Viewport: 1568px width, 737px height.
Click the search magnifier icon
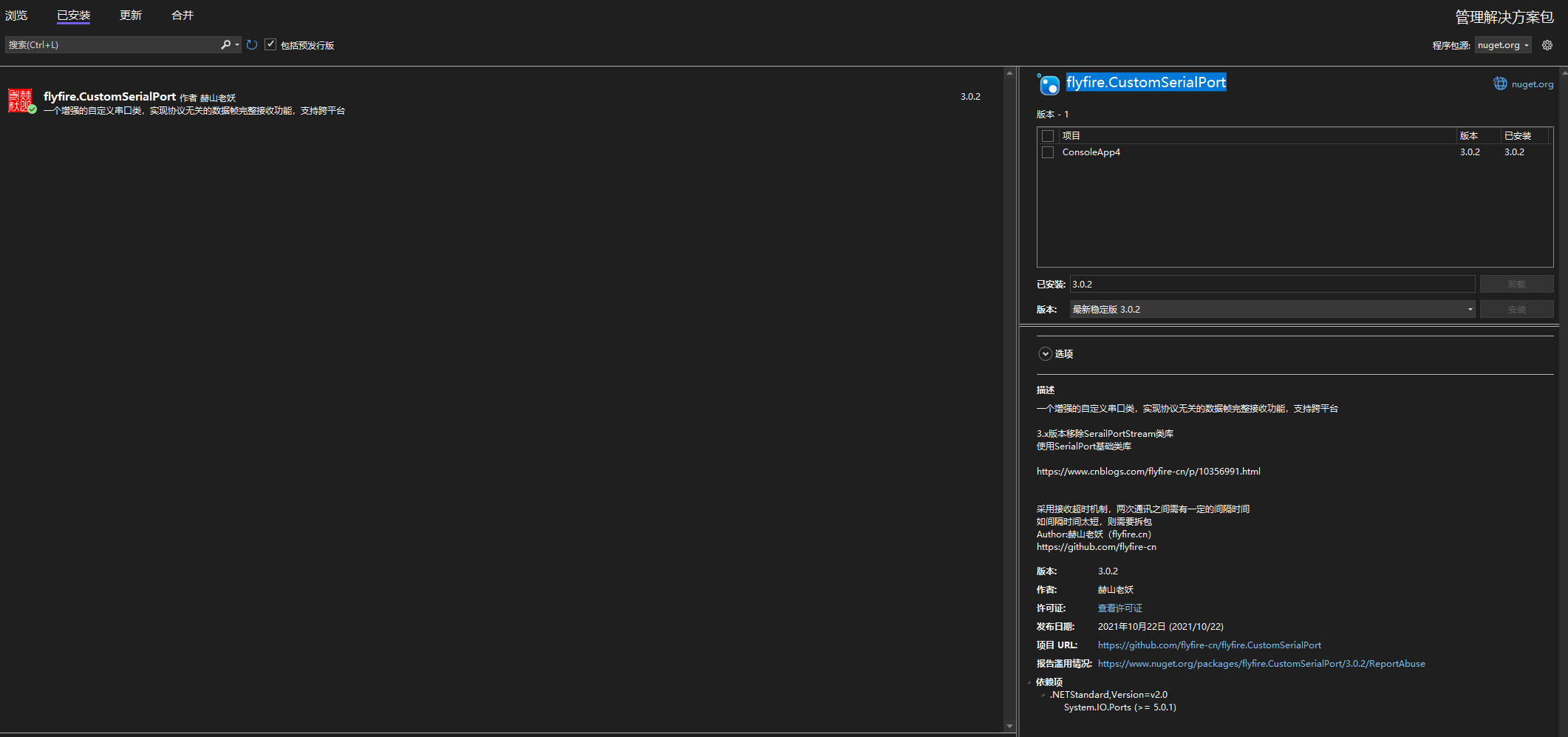coord(225,45)
